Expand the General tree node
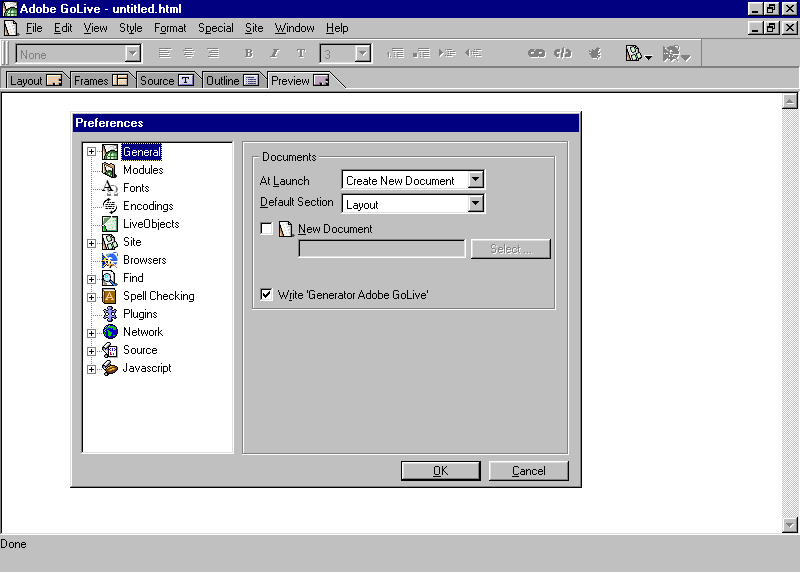 91,152
